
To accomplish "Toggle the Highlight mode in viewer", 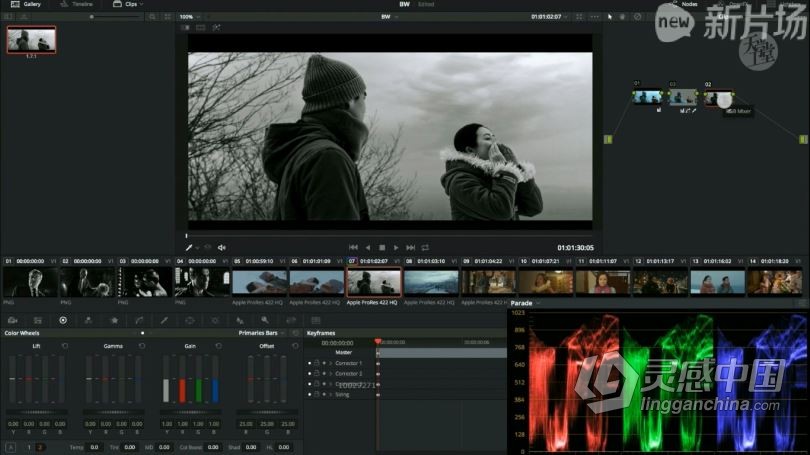I will coord(216,27).
